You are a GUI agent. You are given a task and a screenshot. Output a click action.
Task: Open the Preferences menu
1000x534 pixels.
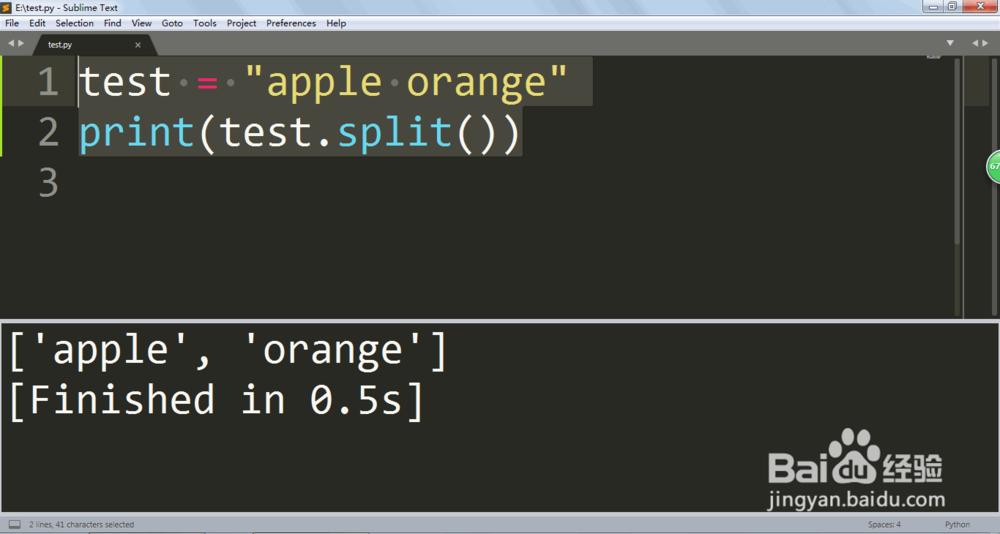pos(291,23)
